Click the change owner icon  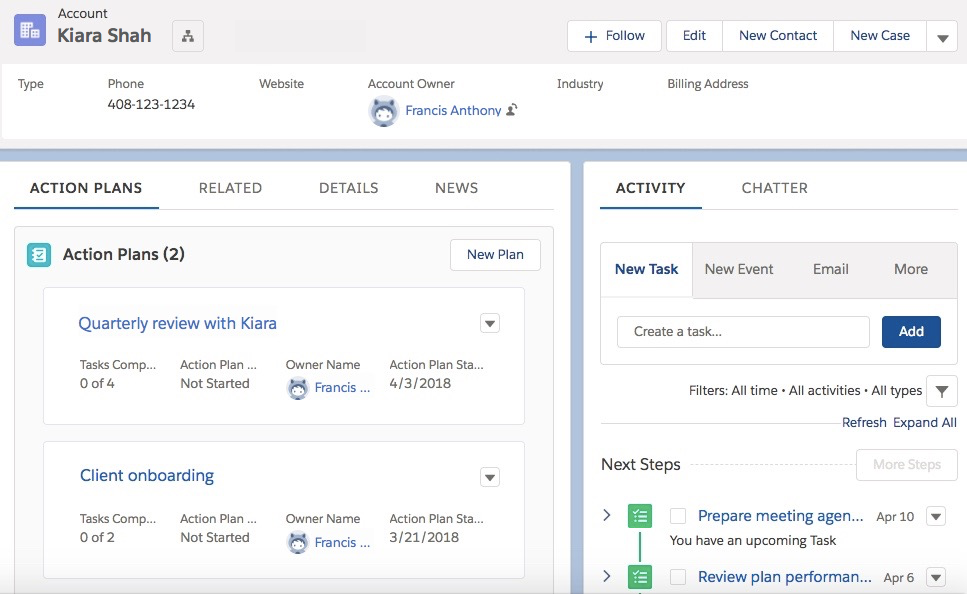(512, 110)
